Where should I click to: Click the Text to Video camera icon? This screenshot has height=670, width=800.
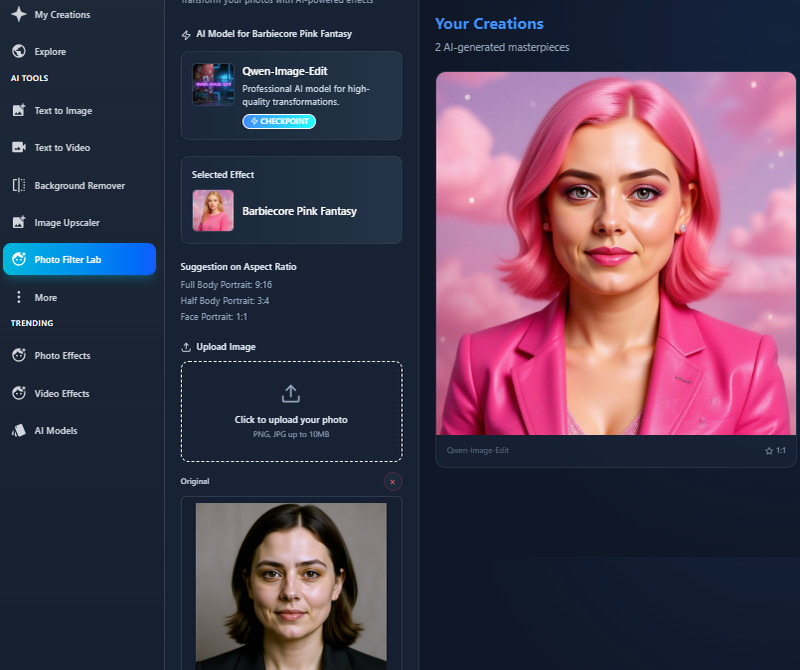coord(19,147)
